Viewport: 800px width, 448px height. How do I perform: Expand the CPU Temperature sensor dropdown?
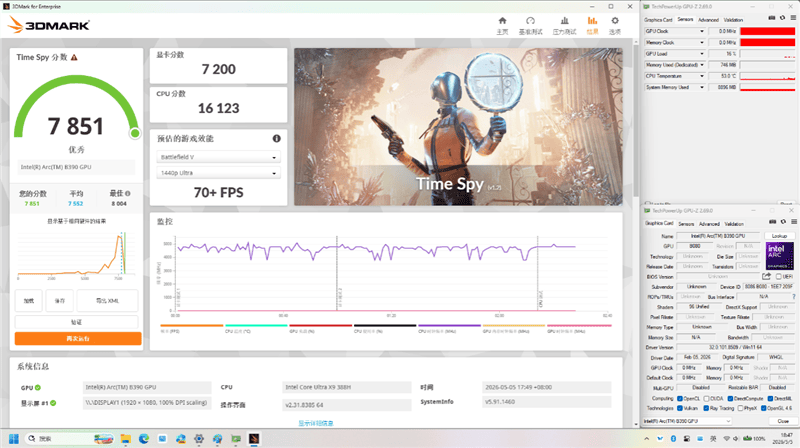702,76
